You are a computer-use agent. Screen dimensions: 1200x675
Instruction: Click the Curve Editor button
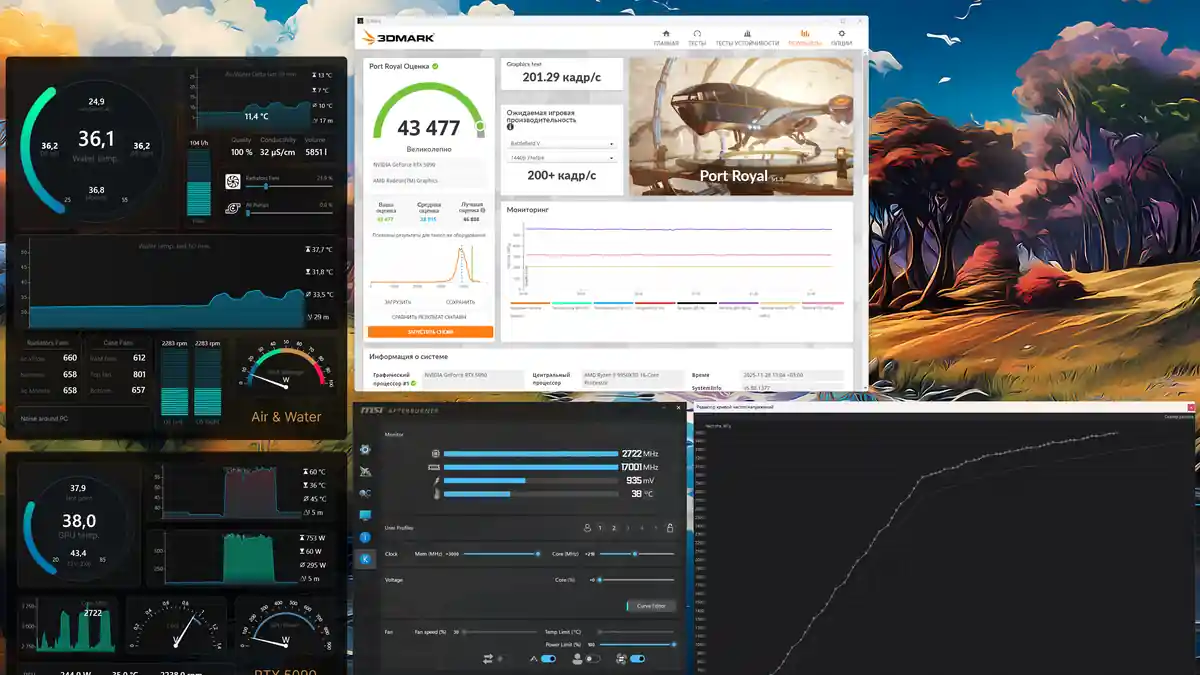pos(650,606)
